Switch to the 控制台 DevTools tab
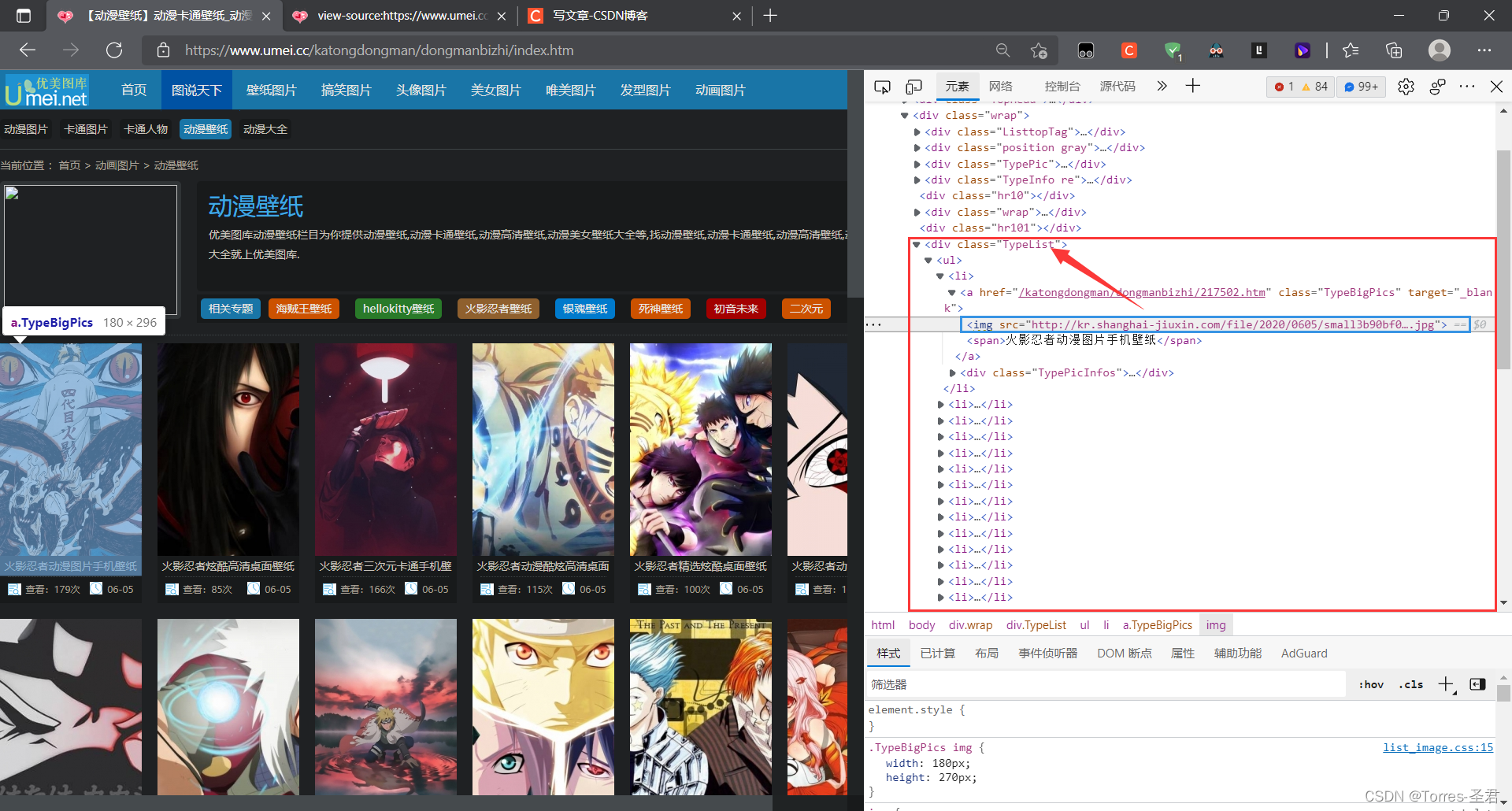The width and height of the screenshot is (1512, 811). [1062, 87]
